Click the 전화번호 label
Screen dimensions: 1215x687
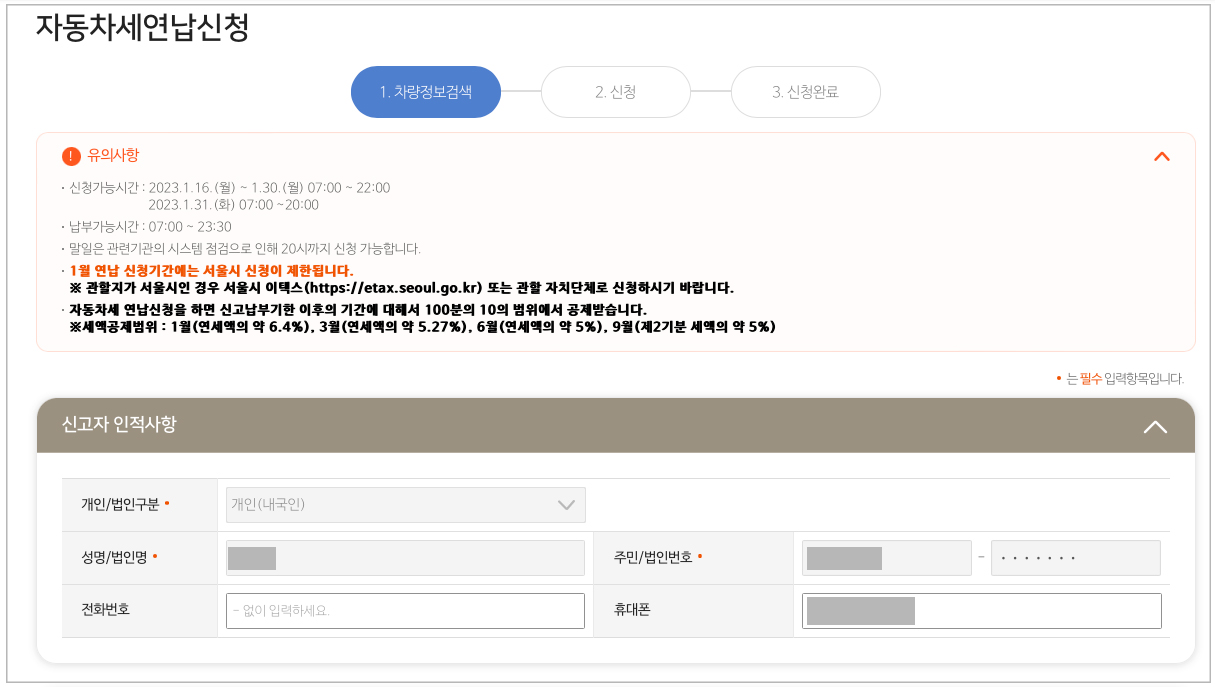click(105, 609)
